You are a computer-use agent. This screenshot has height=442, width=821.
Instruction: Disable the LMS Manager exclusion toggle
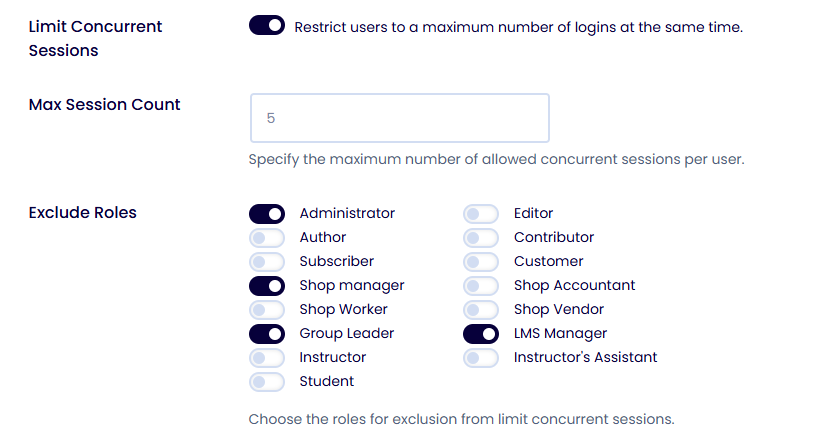pyautogui.click(x=481, y=333)
